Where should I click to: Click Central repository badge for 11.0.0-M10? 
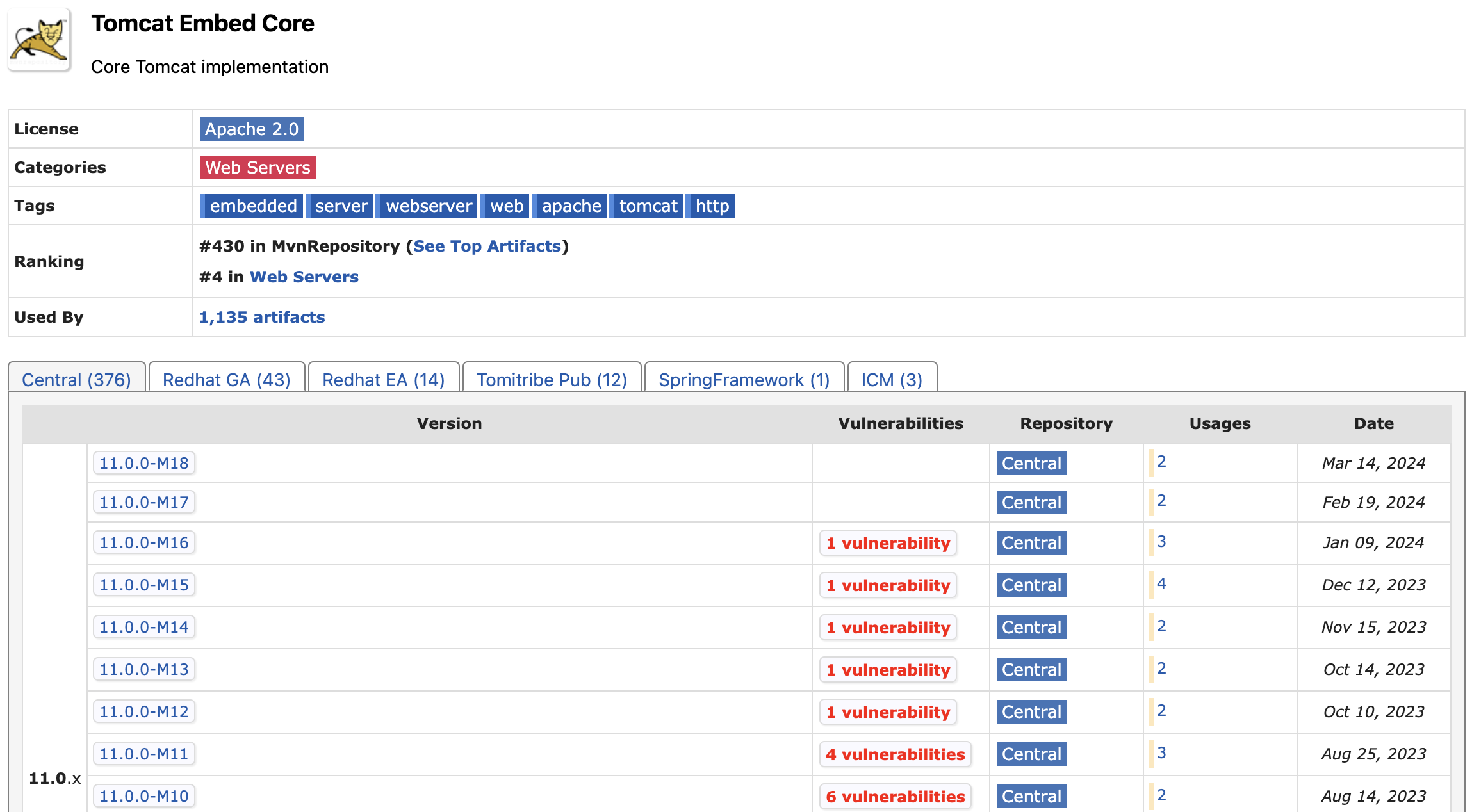(1031, 796)
